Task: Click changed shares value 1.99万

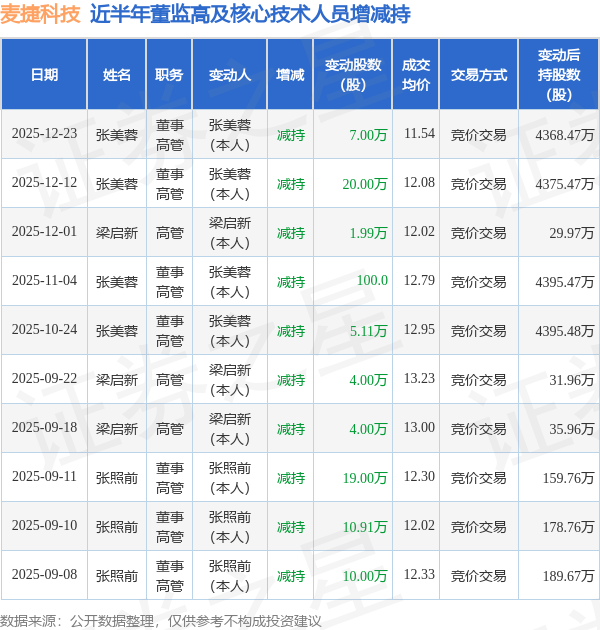Action: 368,233
